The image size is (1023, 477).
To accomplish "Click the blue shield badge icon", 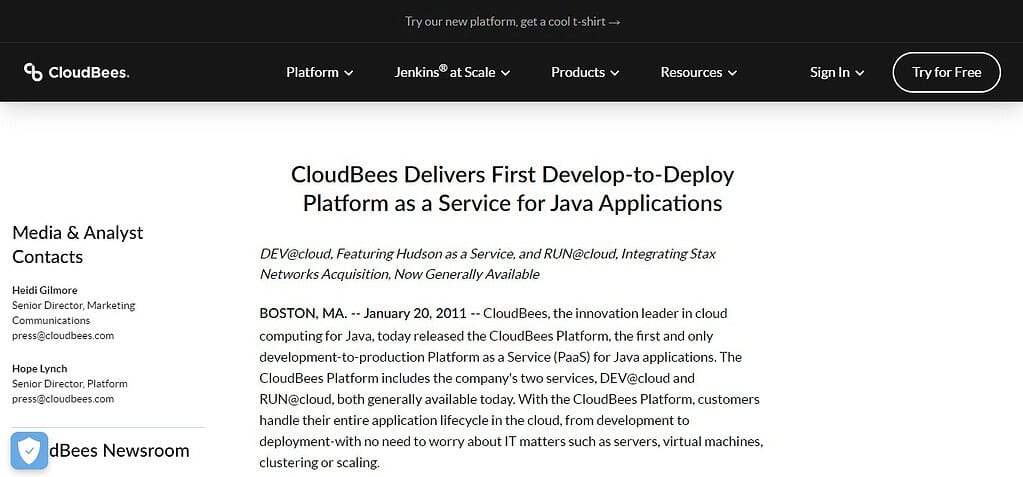I will pos(29,450).
